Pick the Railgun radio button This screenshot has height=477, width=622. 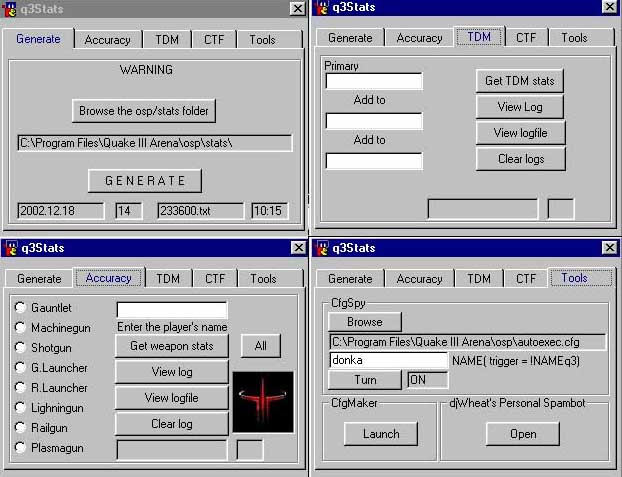[20, 427]
